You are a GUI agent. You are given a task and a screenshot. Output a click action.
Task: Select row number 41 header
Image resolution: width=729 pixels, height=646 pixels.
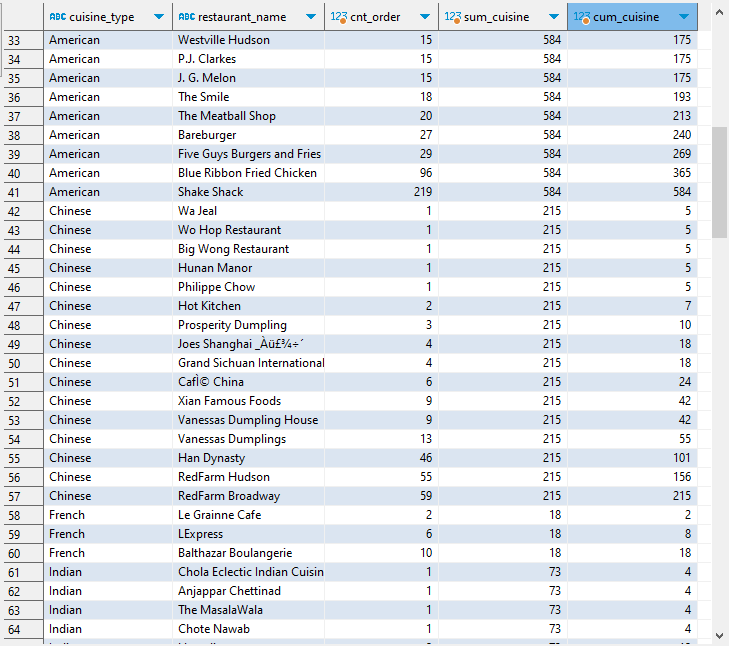point(23,193)
